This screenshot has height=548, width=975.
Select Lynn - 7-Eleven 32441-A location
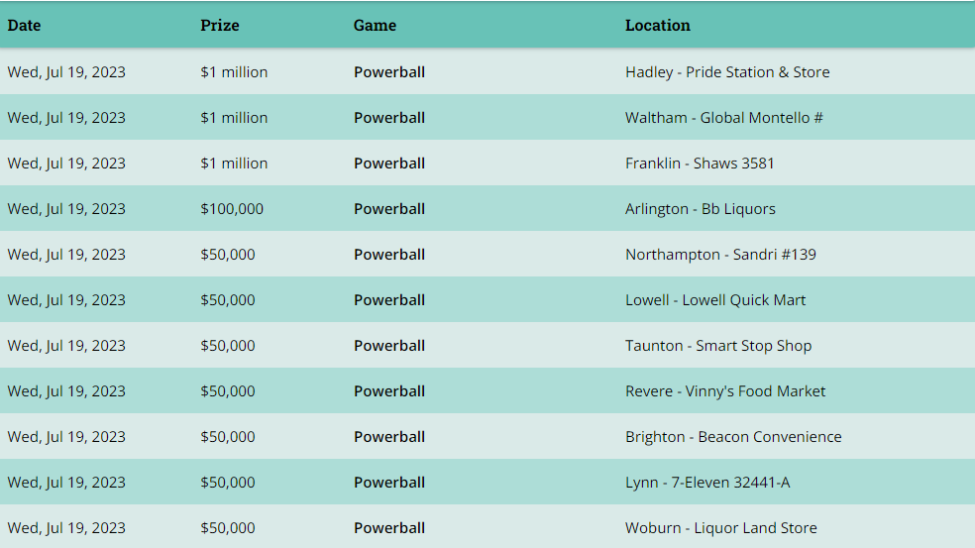(x=708, y=483)
